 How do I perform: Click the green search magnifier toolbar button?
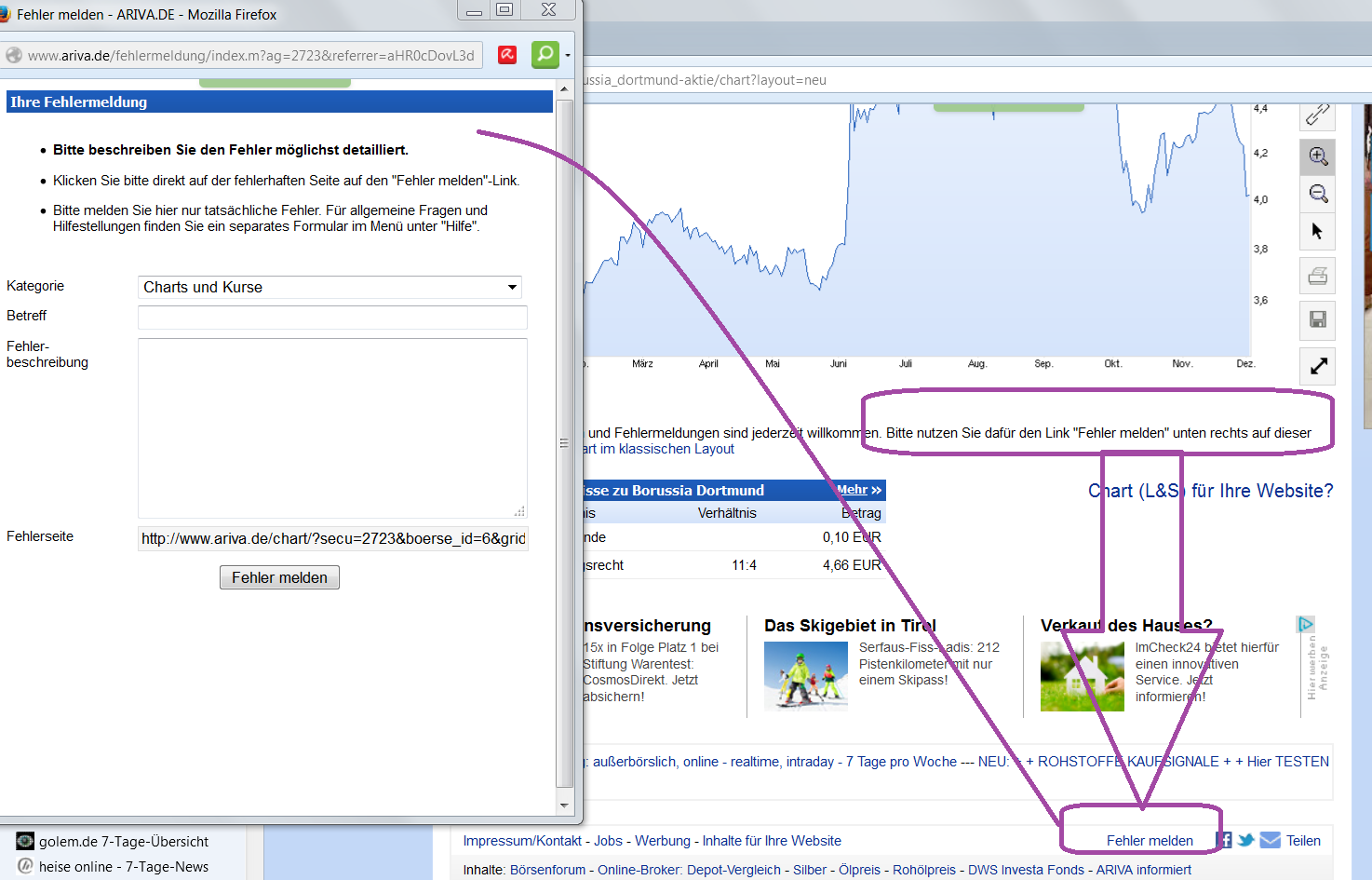(545, 55)
